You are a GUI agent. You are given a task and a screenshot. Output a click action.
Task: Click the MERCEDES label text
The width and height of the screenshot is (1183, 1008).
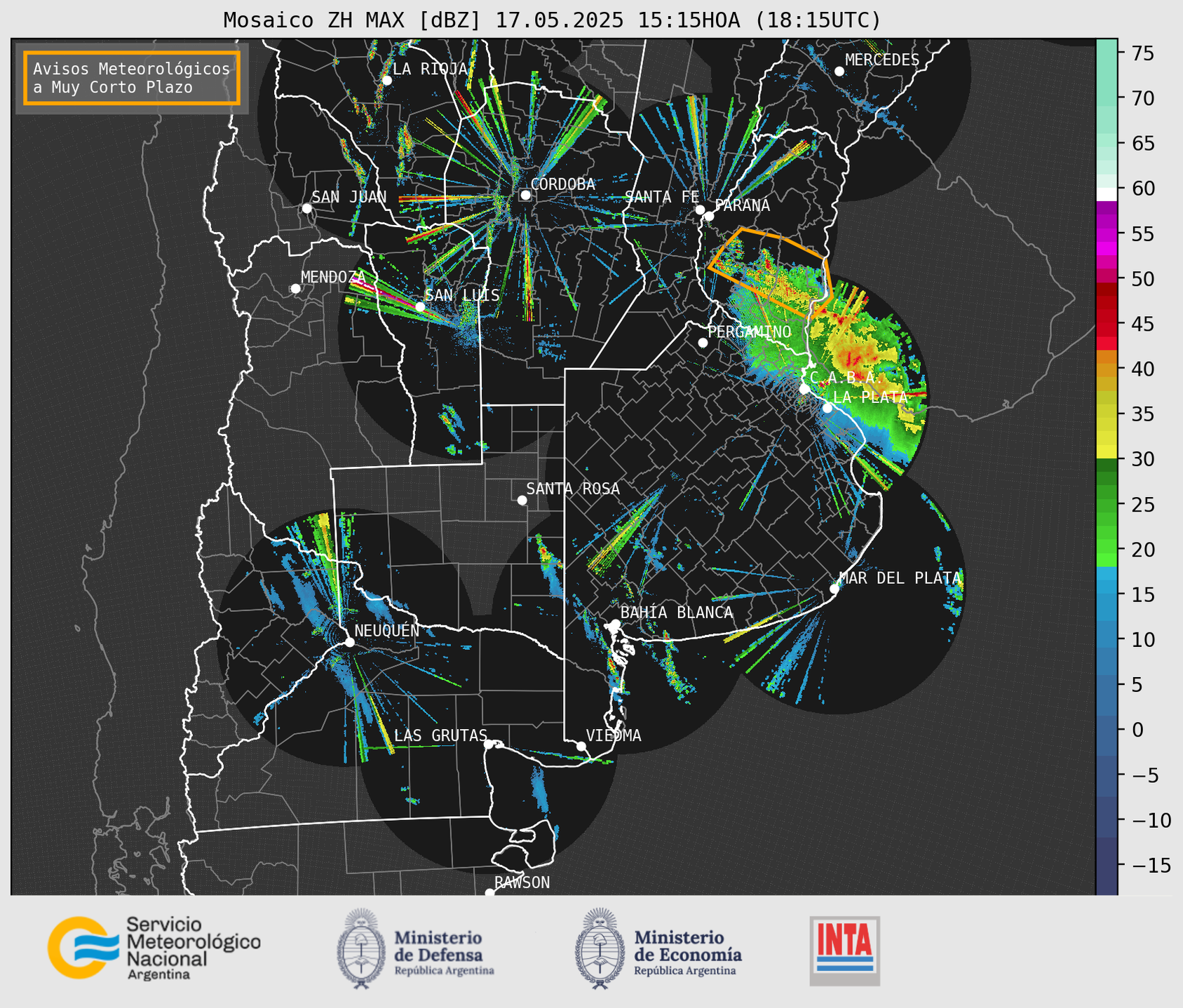882,60
